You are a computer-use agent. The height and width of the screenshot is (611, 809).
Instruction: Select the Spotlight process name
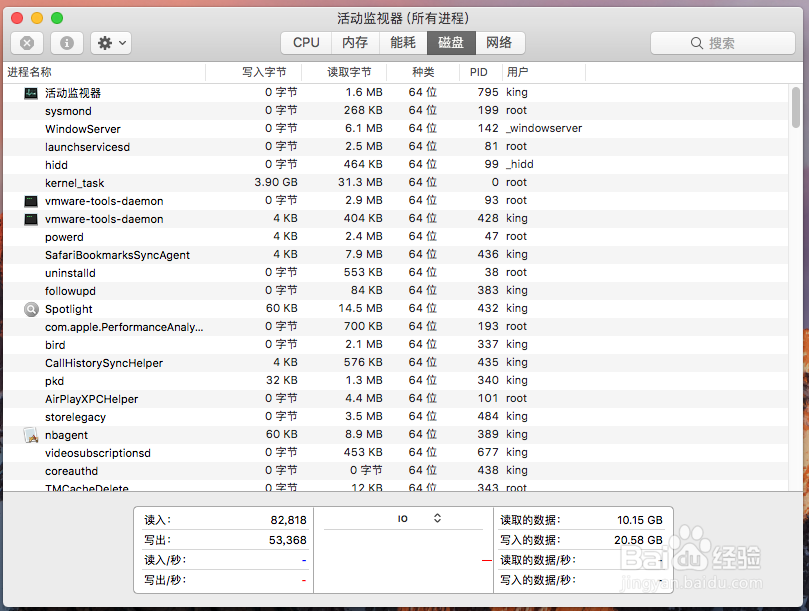point(69,309)
